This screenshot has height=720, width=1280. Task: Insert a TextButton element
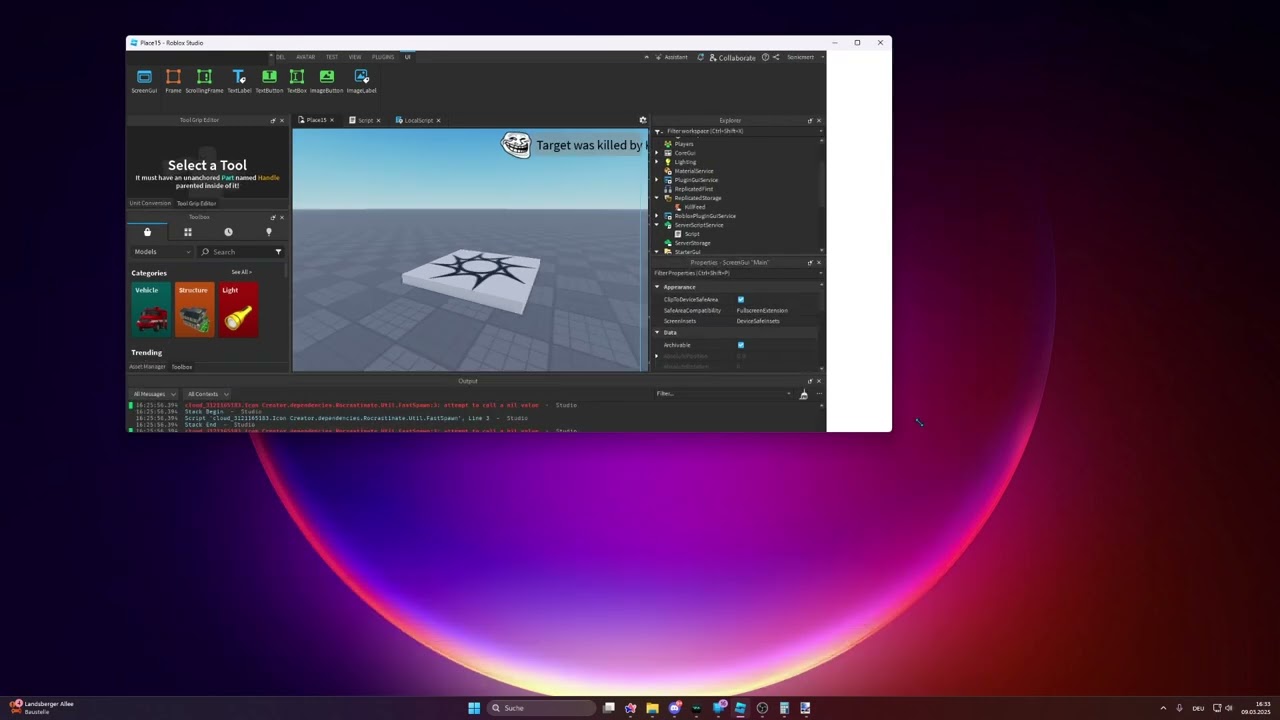(x=269, y=81)
